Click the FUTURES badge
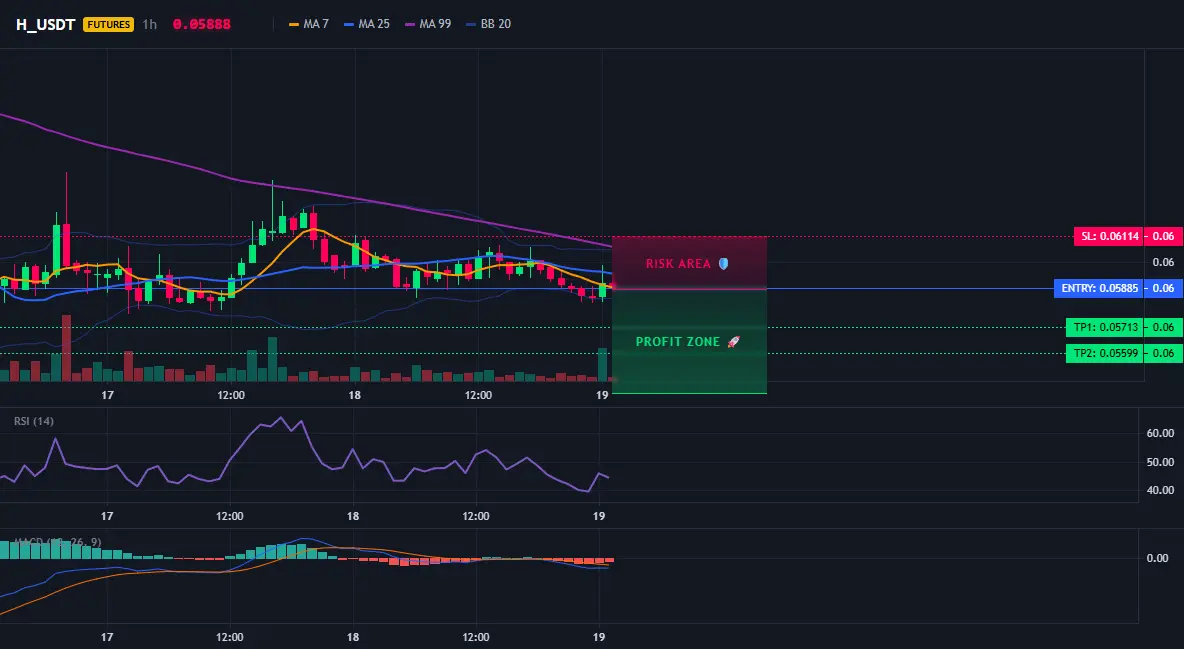The width and height of the screenshot is (1184, 649). (109, 24)
